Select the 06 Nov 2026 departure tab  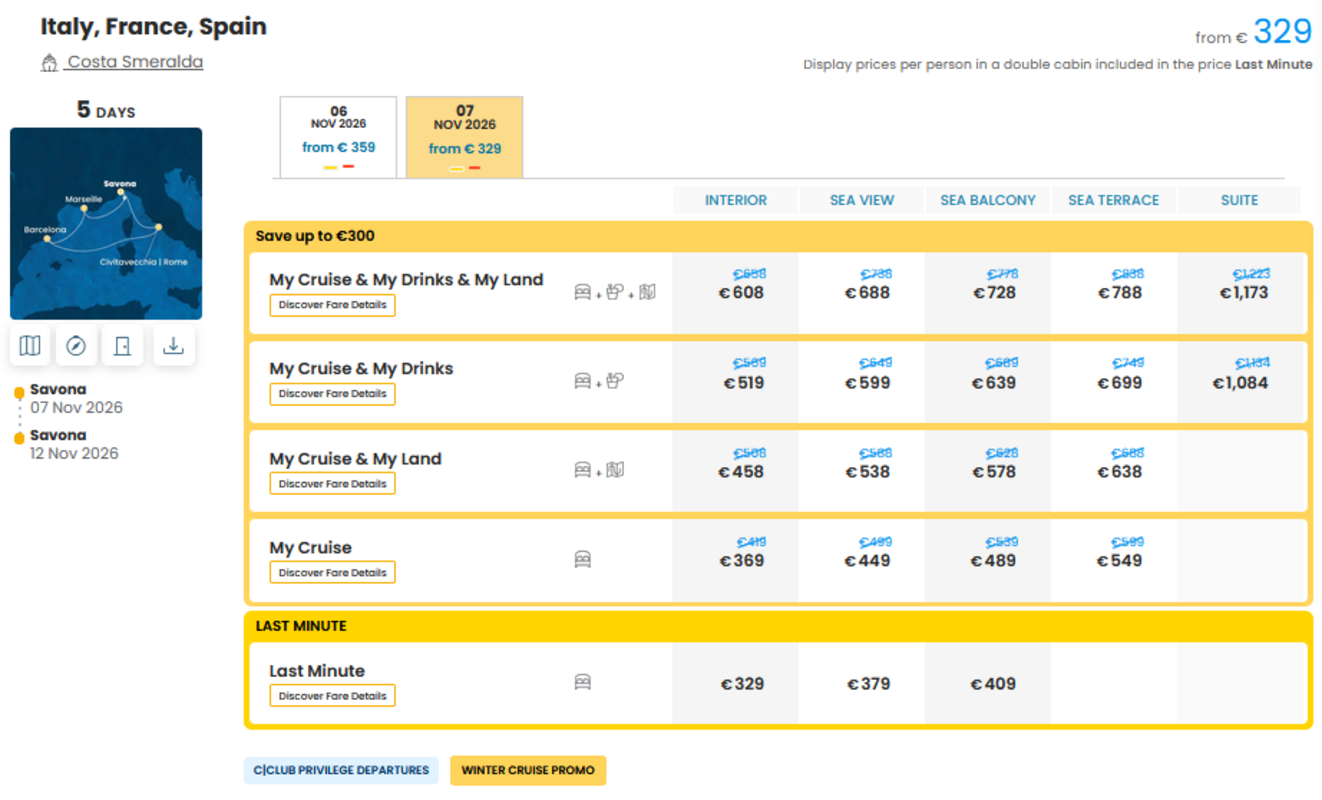click(x=338, y=137)
